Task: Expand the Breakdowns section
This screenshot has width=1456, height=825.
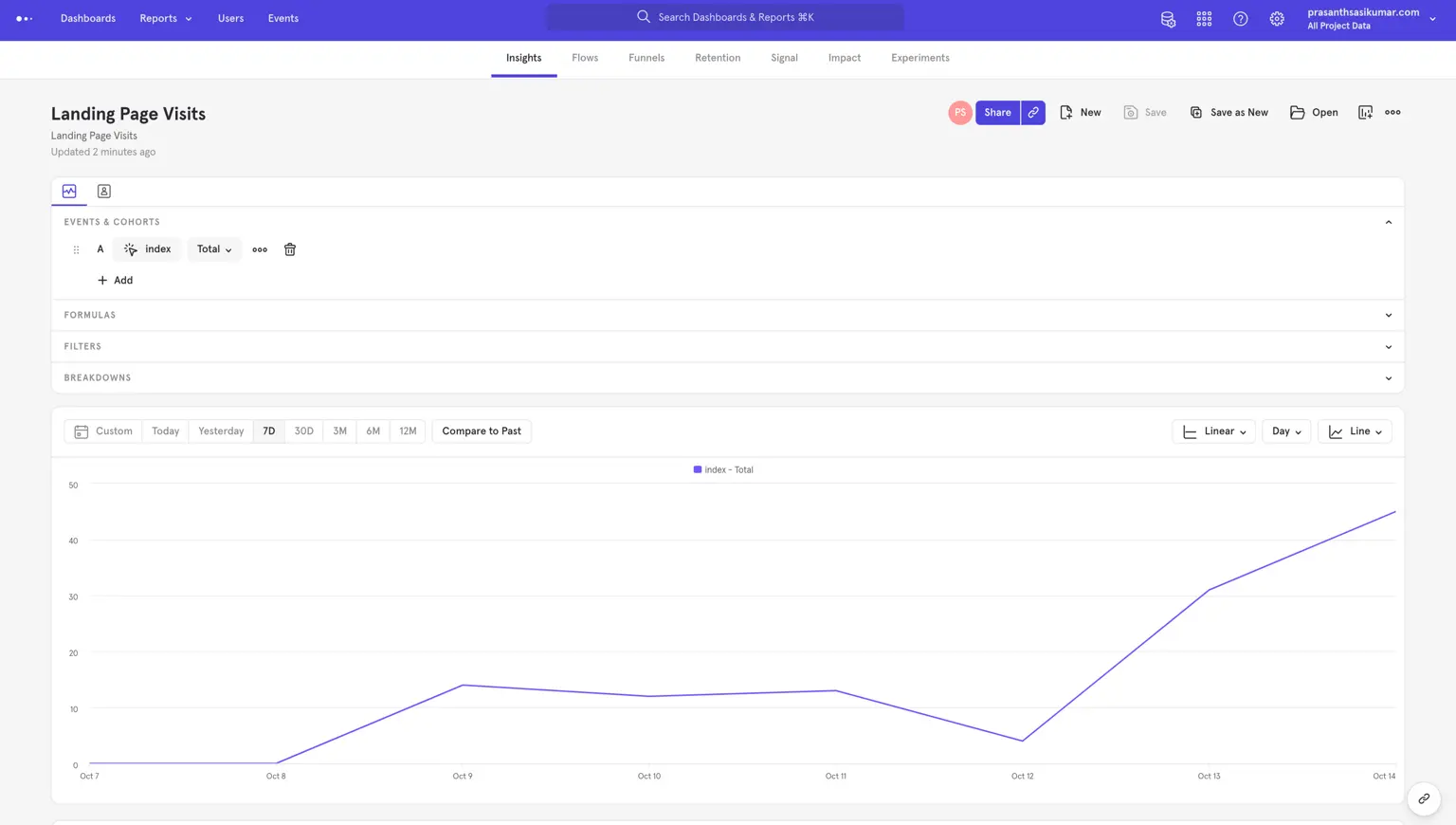Action: pos(727,377)
